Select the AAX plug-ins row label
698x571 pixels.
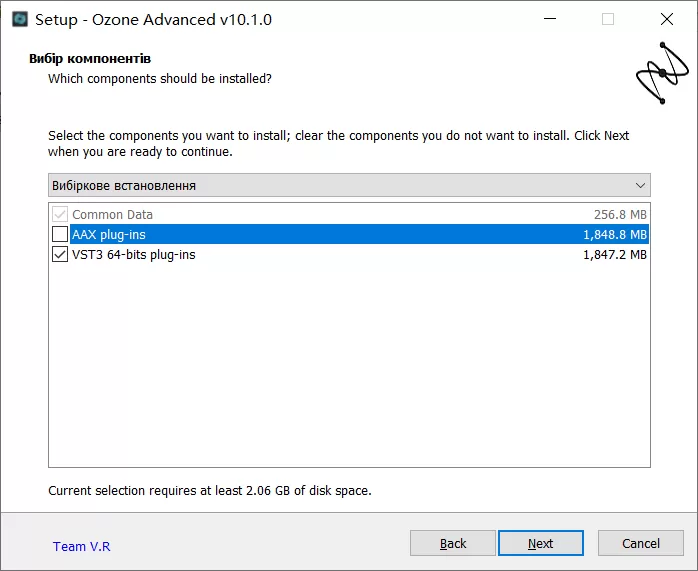[109, 235]
